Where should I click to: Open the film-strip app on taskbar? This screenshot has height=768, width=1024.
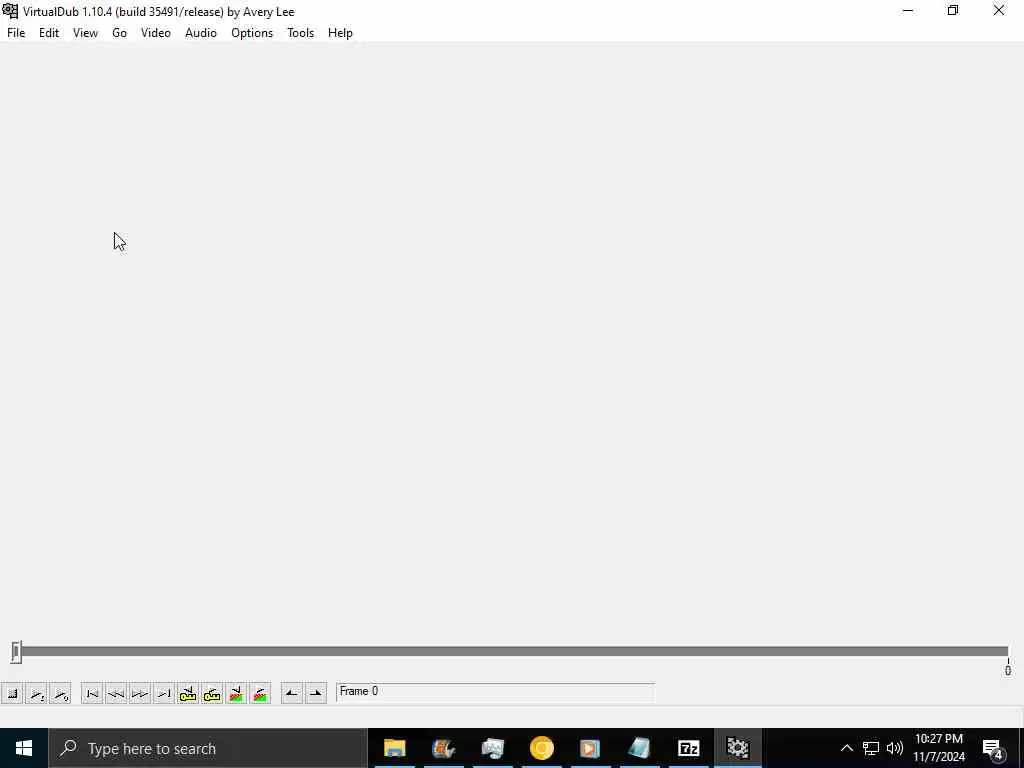click(x=443, y=748)
